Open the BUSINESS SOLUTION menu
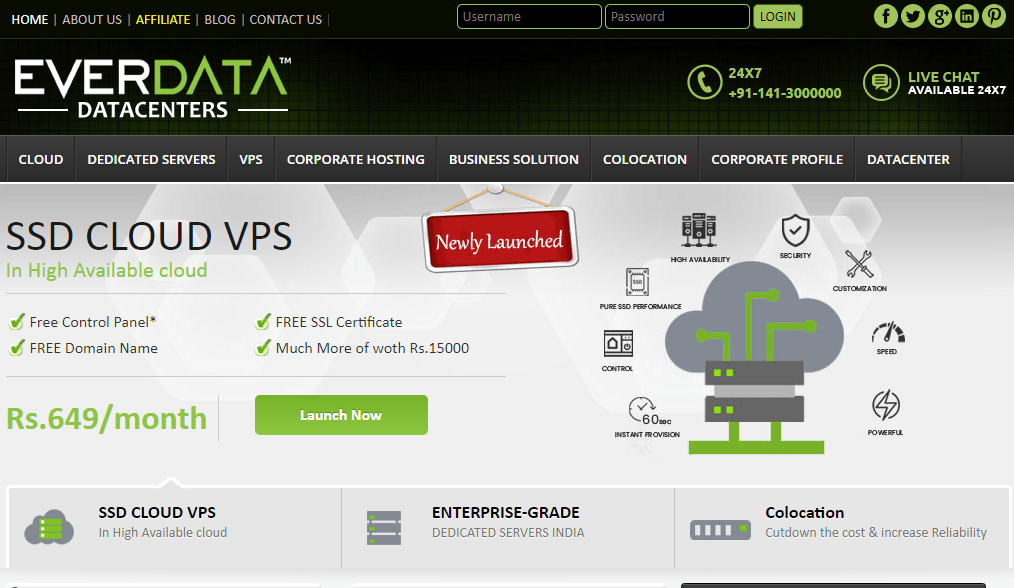 tap(514, 159)
